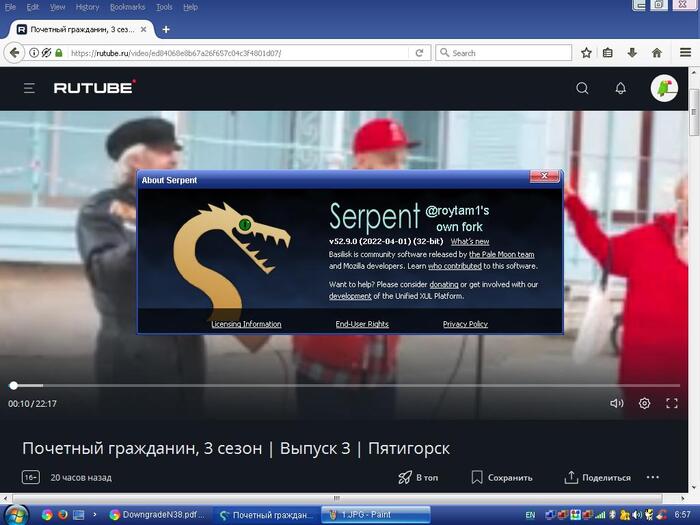Expand the quick launch chevron
Viewport: 700px width, 525px height.
95,515
